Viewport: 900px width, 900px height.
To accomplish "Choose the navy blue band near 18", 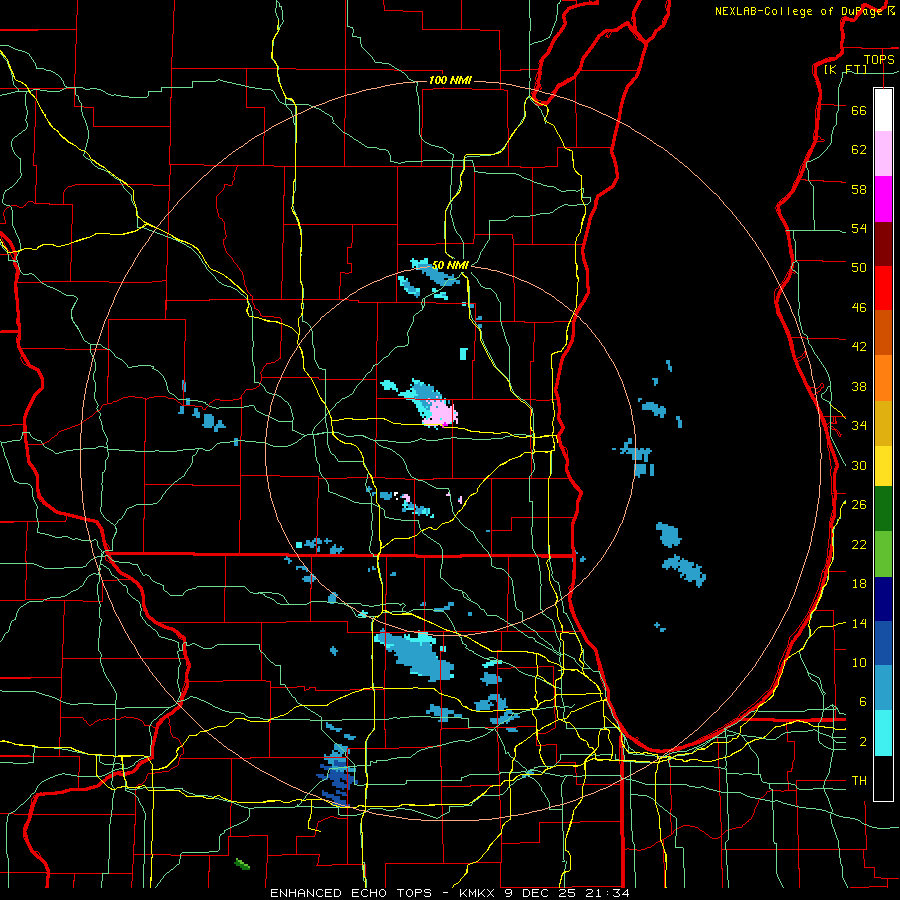I will point(883,599).
